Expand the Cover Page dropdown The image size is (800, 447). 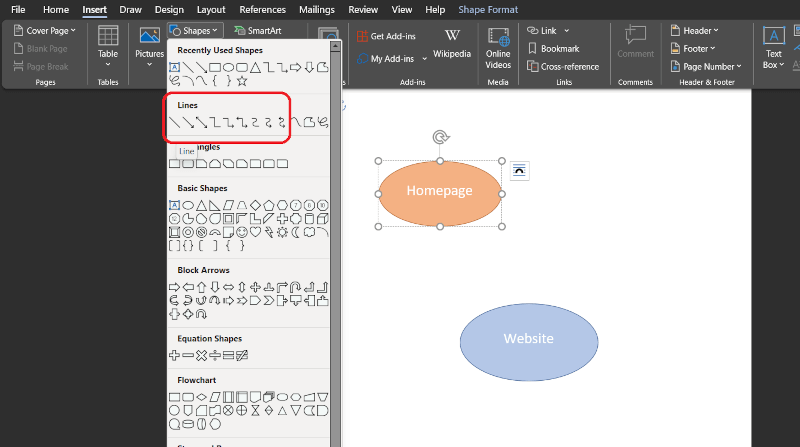pyautogui.click(x=46, y=31)
